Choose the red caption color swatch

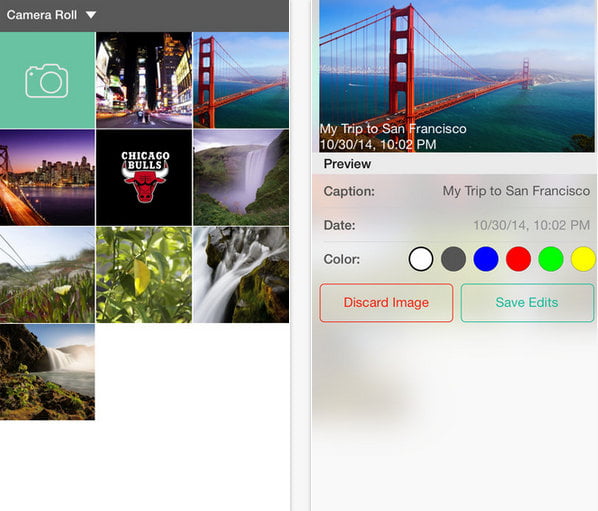pos(518,259)
